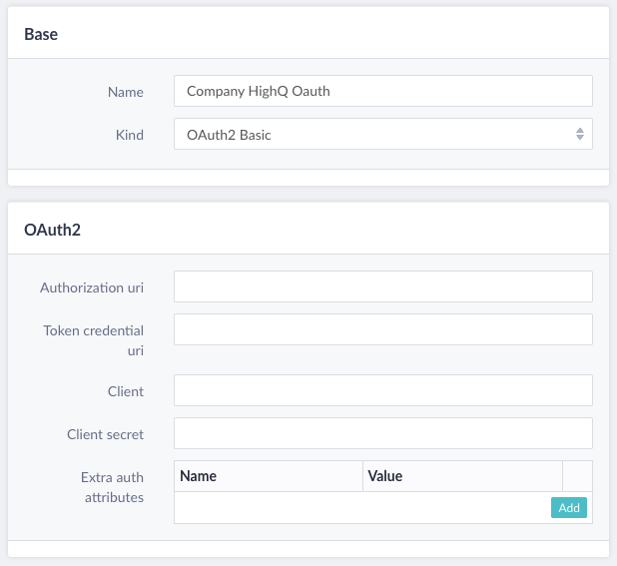The image size is (617, 566).
Task: Click the up-down arrows on Kind selector
Action: click(579, 135)
